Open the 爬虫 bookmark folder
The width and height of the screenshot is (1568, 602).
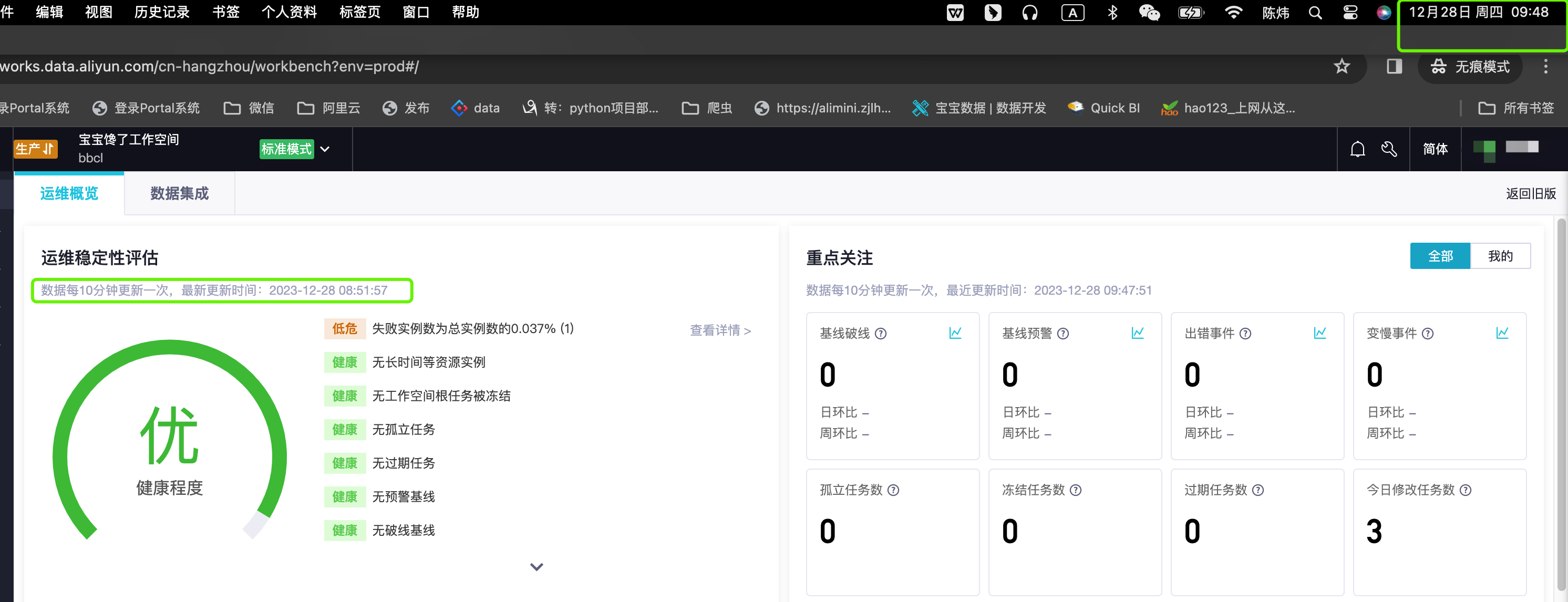tap(706, 108)
